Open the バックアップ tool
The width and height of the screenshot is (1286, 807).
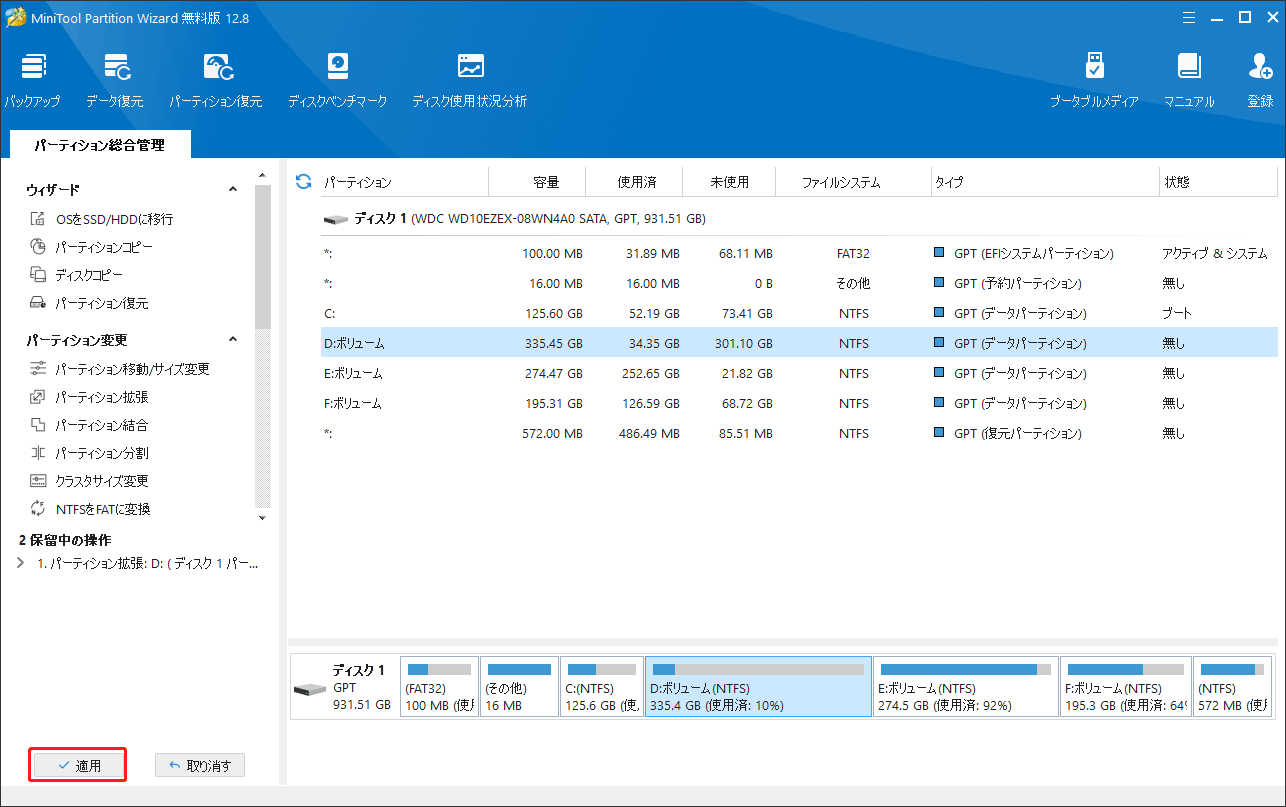tap(32, 80)
